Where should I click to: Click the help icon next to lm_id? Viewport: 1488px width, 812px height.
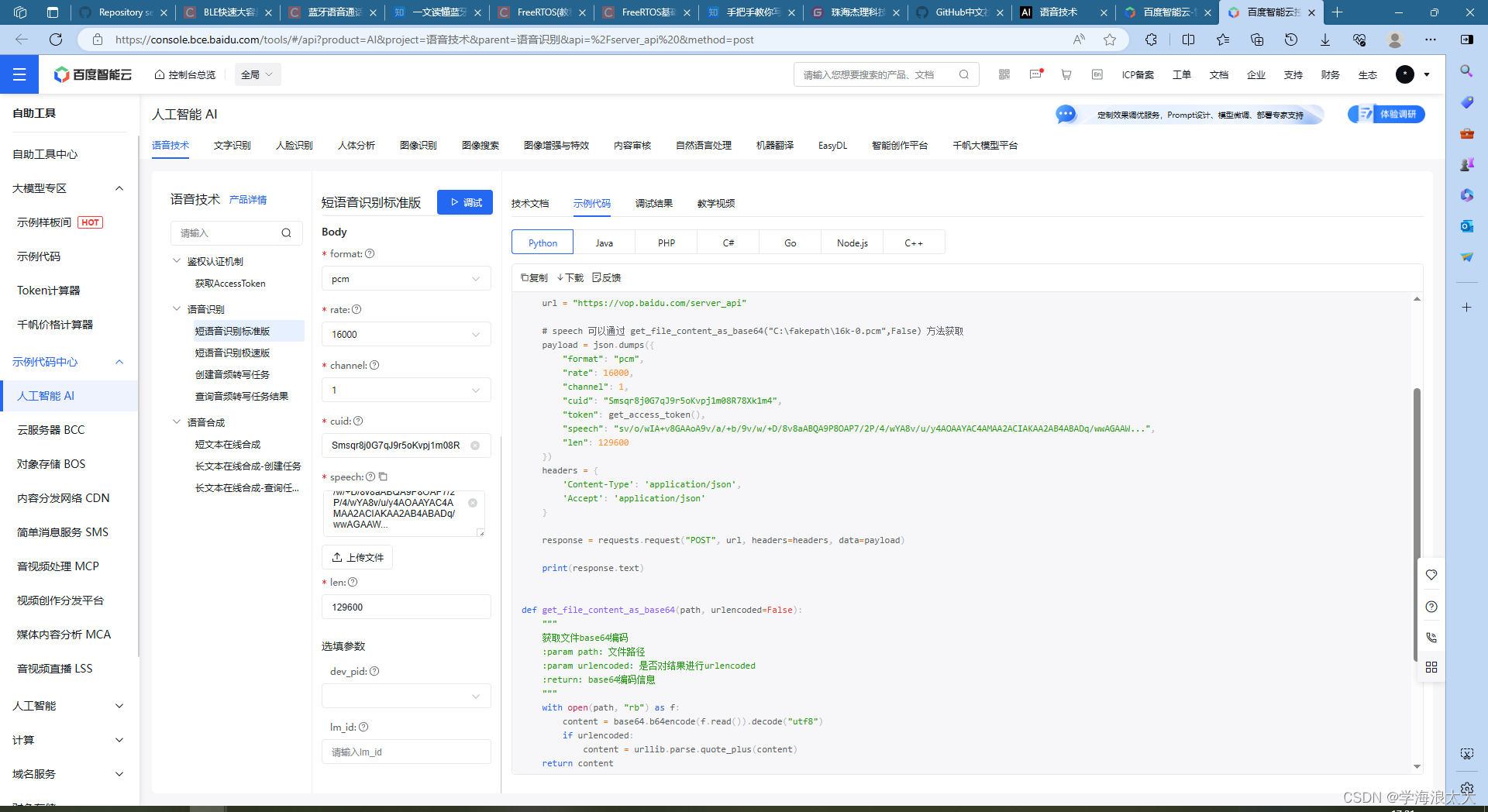(363, 727)
